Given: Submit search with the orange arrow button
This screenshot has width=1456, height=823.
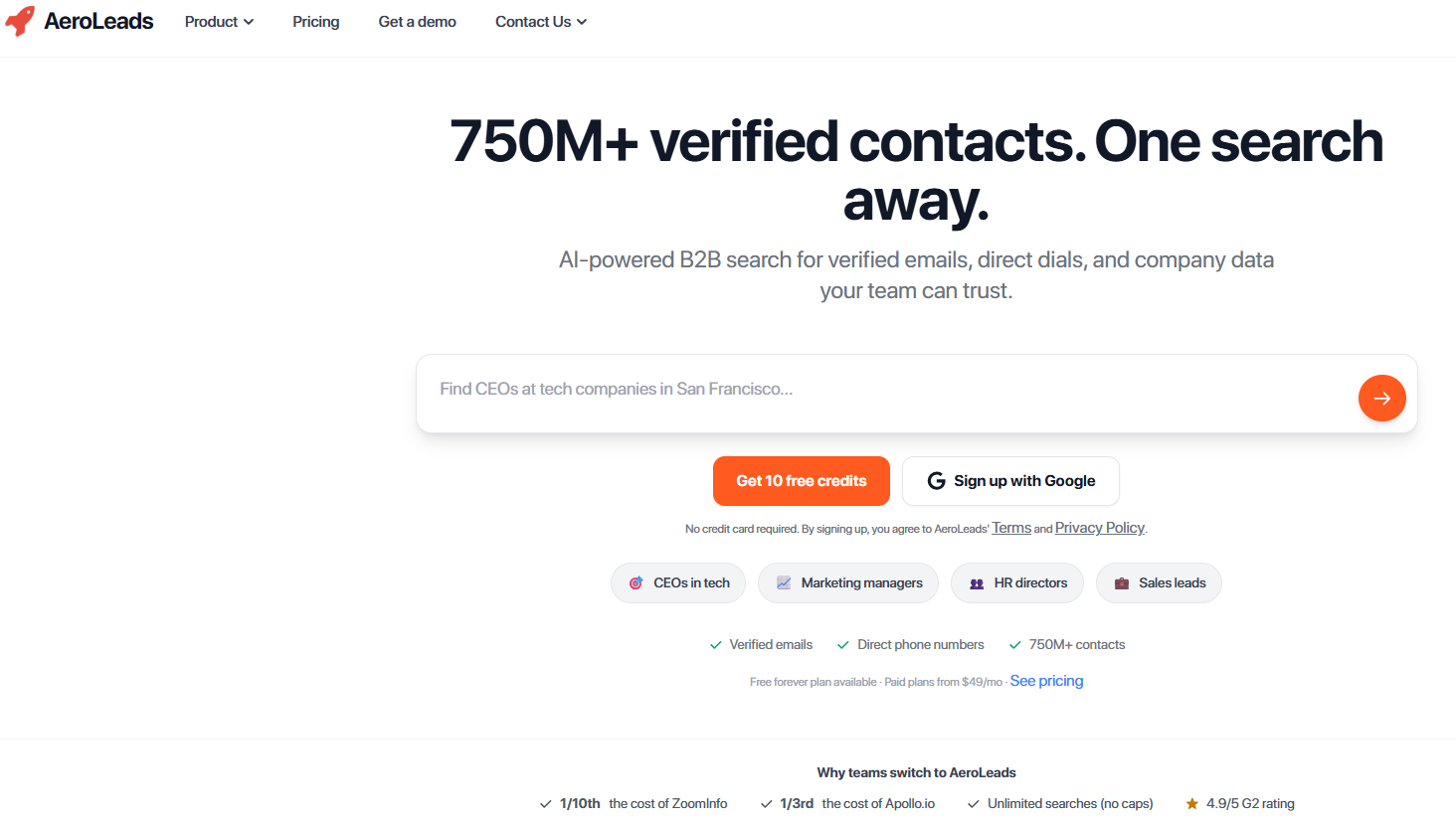Looking at the screenshot, I should (1381, 398).
